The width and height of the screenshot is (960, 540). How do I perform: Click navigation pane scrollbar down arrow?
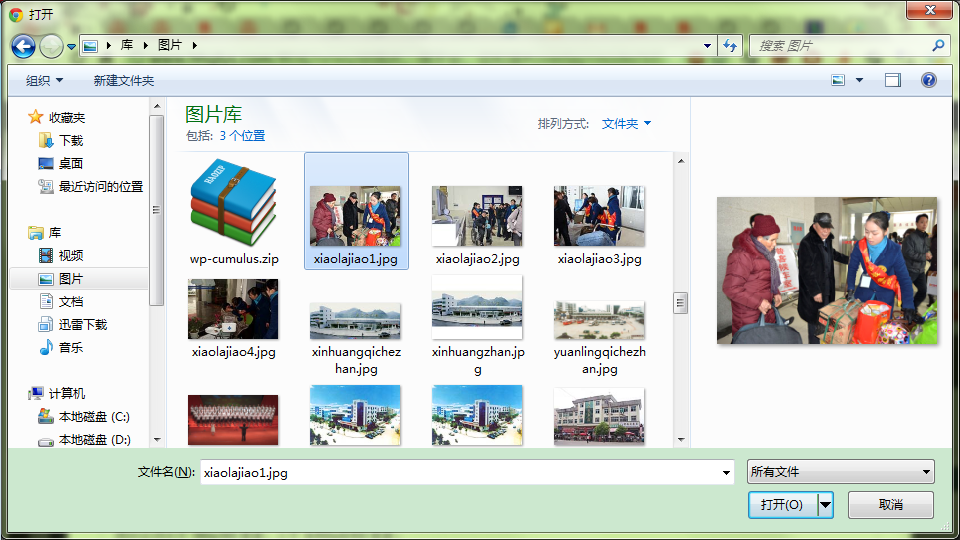click(157, 440)
